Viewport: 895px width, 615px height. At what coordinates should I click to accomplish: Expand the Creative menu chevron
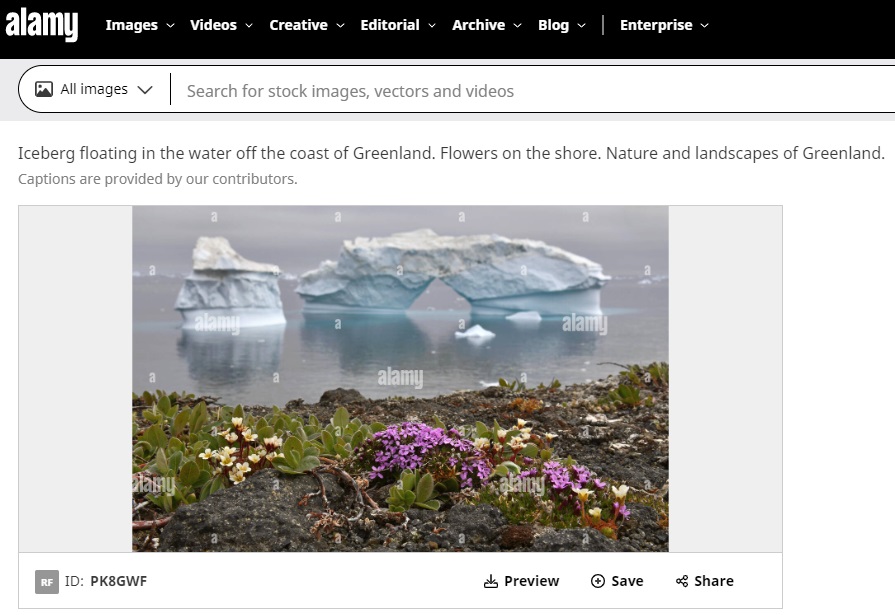coord(340,25)
